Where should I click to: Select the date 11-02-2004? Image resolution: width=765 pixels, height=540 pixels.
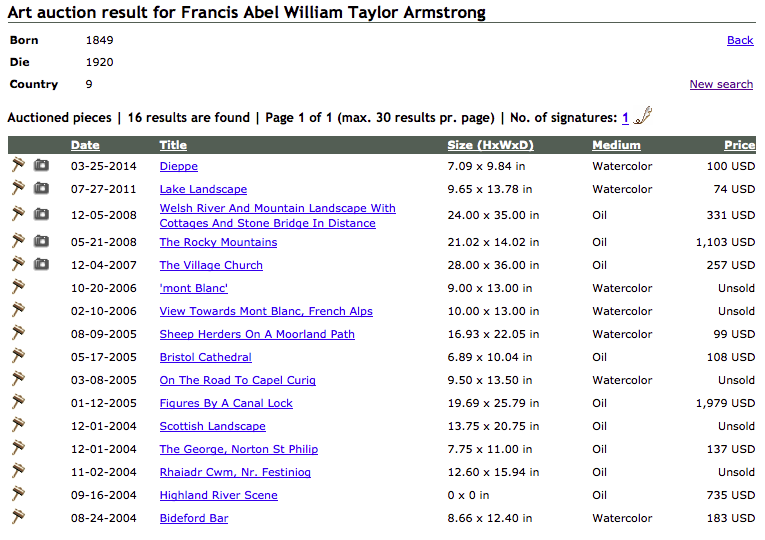[x=103, y=472]
